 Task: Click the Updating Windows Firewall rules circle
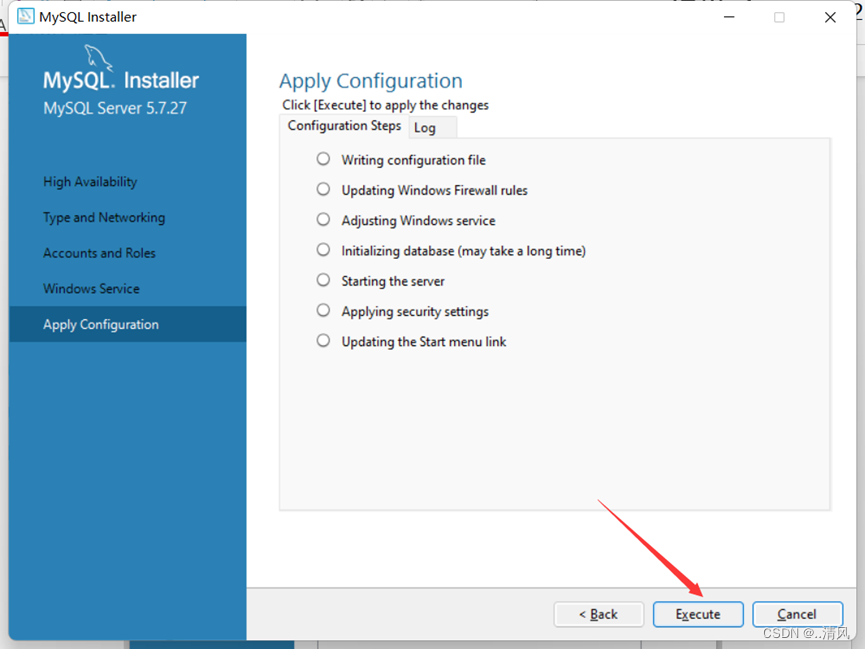pos(323,189)
